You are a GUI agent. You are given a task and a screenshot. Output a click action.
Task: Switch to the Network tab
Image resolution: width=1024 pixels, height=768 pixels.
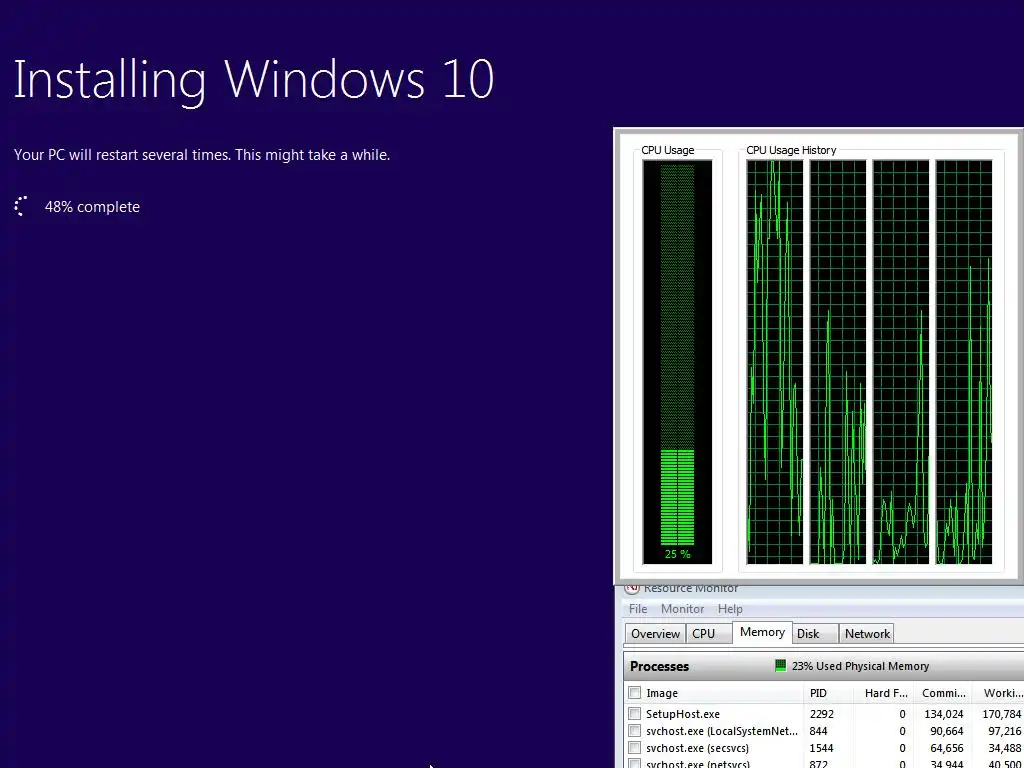coord(867,633)
